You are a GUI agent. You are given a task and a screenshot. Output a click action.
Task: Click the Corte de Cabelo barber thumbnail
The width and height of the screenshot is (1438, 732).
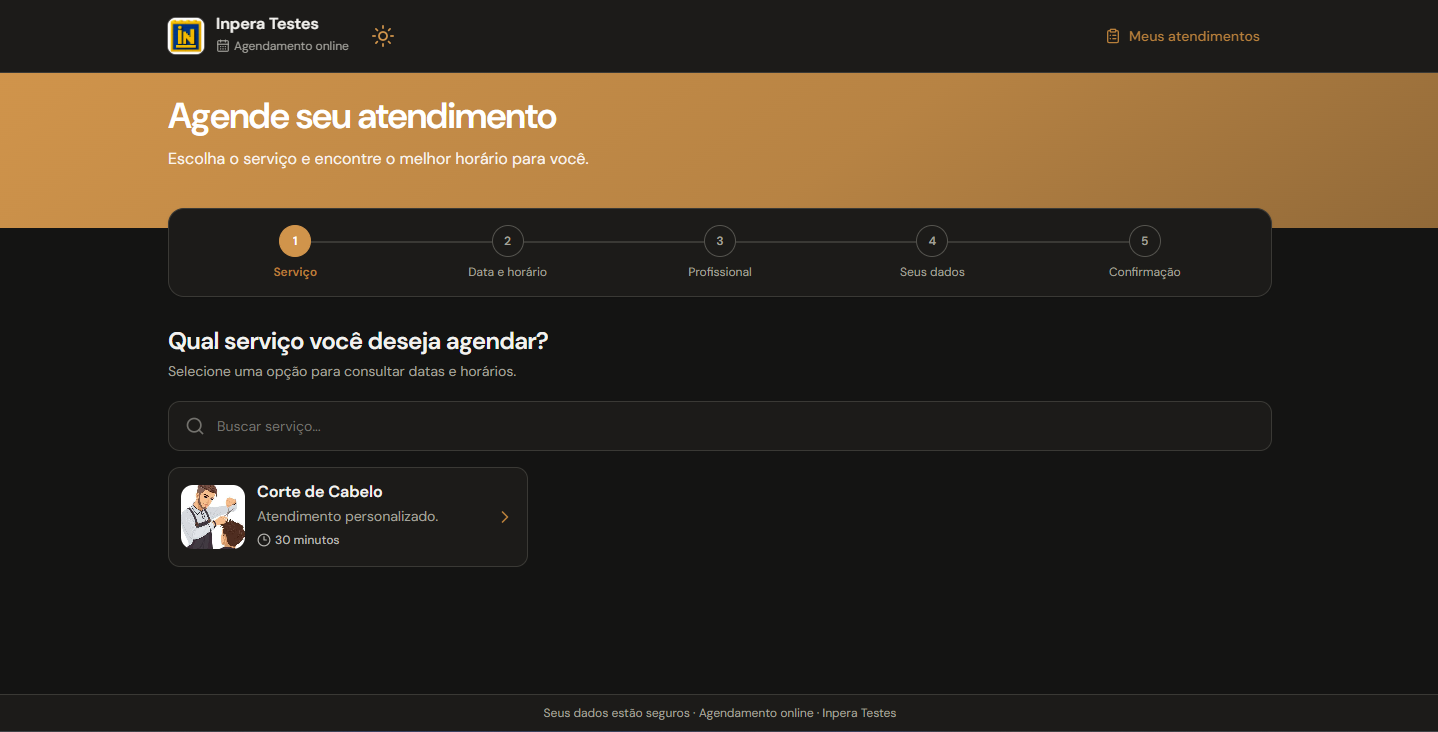[213, 517]
